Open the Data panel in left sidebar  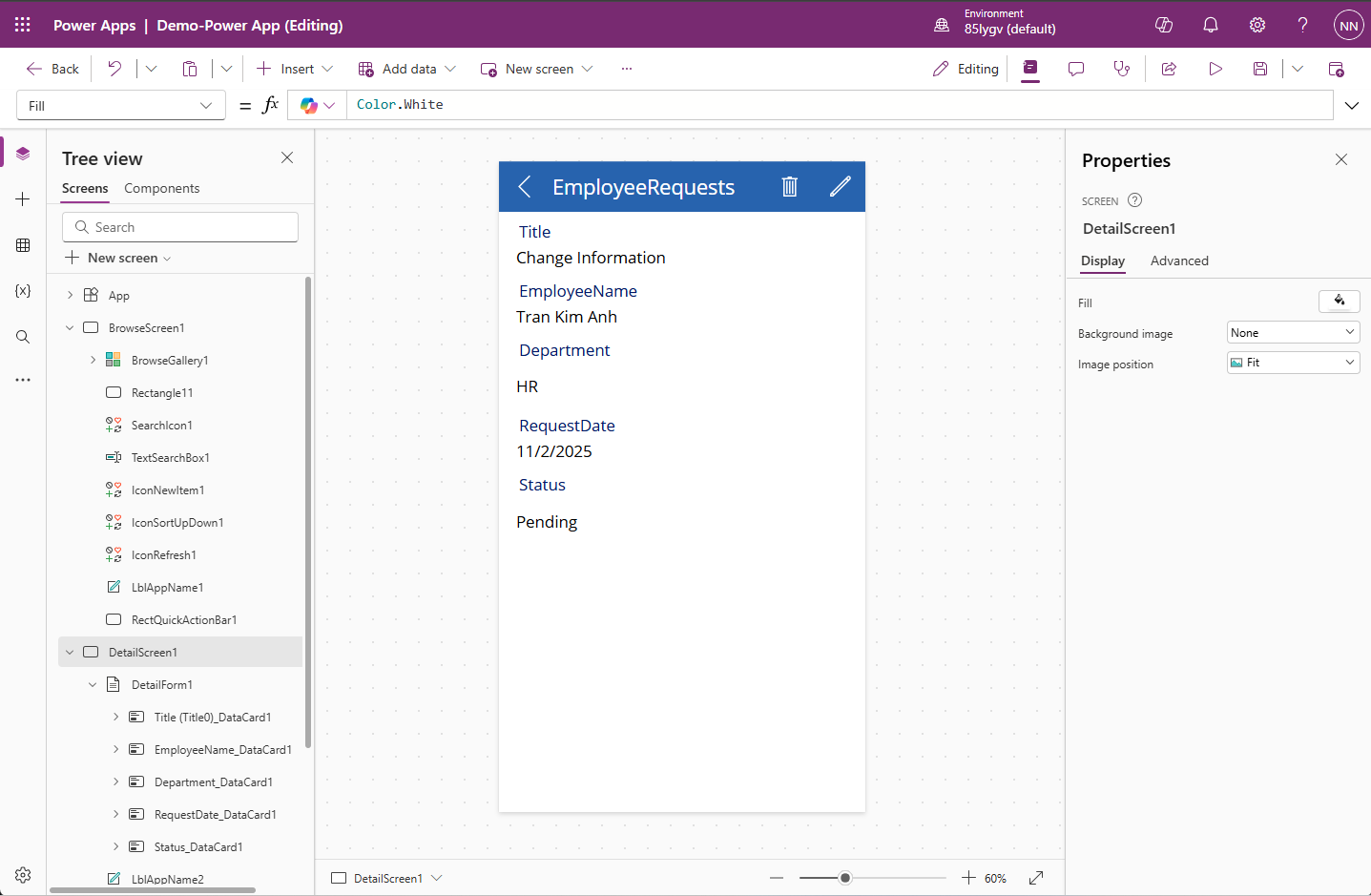tap(23, 245)
